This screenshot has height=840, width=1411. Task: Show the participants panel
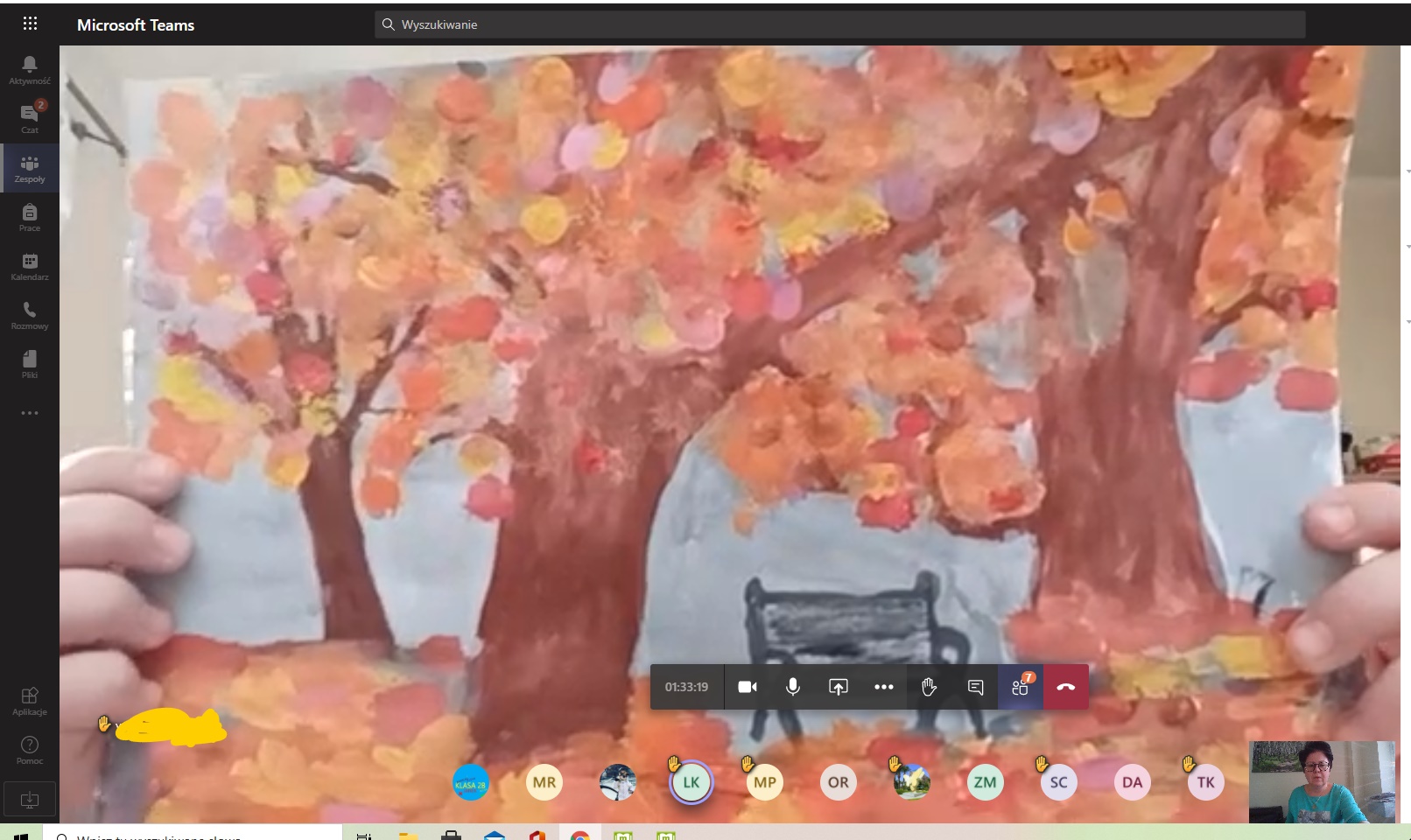point(1021,687)
